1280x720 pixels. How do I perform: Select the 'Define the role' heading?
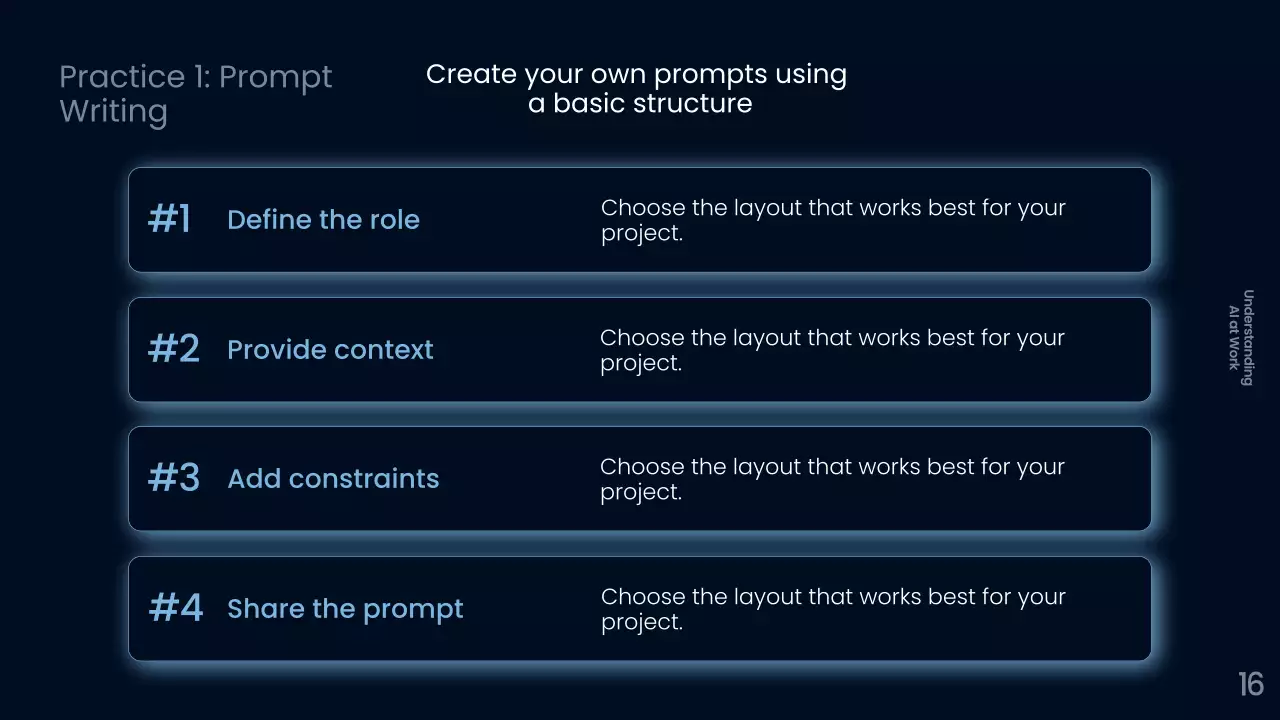(x=323, y=220)
